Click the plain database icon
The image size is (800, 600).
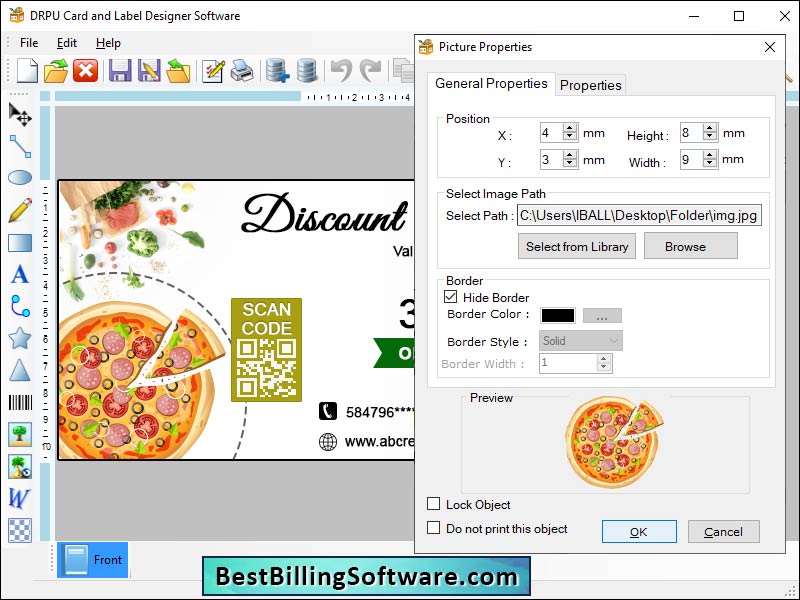coord(307,70)
